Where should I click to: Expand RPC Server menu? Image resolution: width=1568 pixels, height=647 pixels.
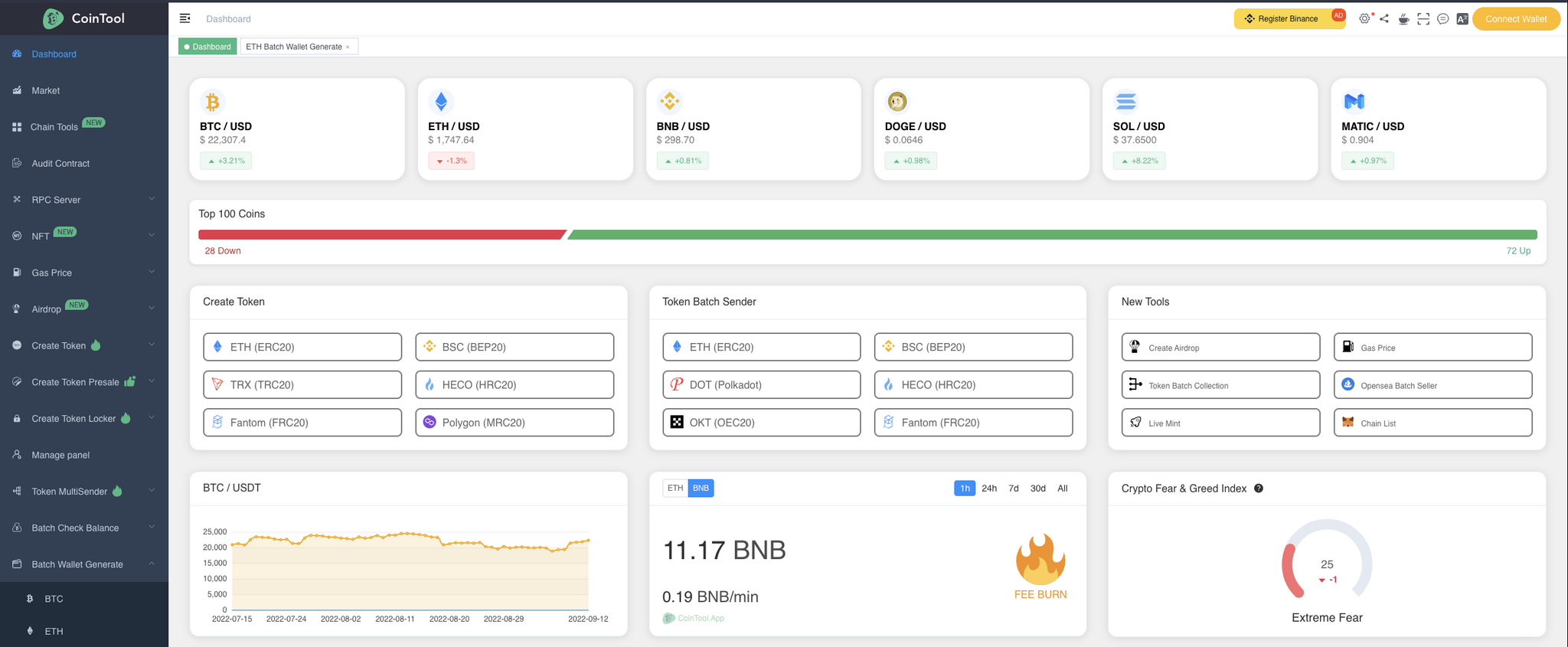pyautogui.click(x=84, y=200)
